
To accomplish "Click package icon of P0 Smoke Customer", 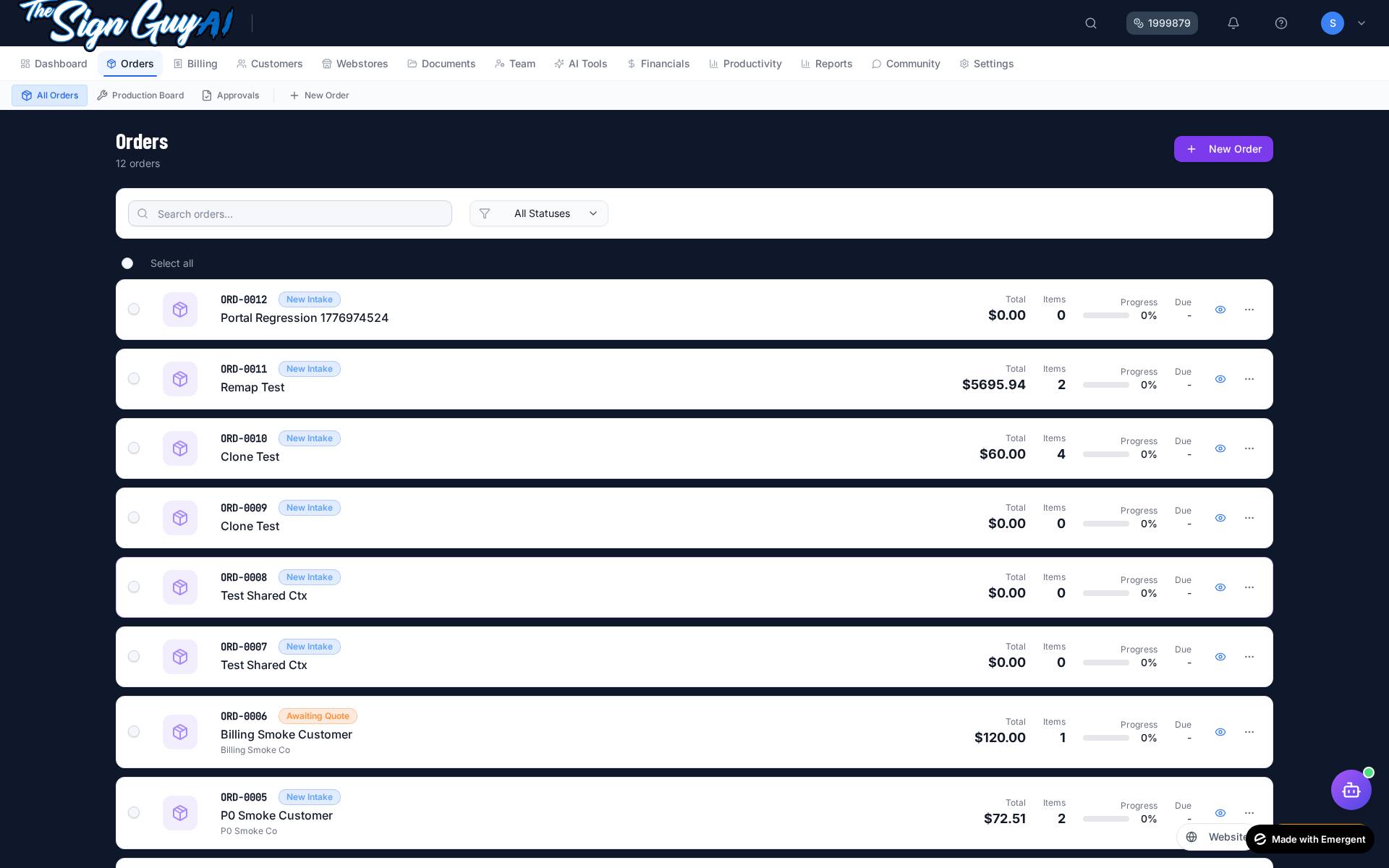I will point(180,813).
